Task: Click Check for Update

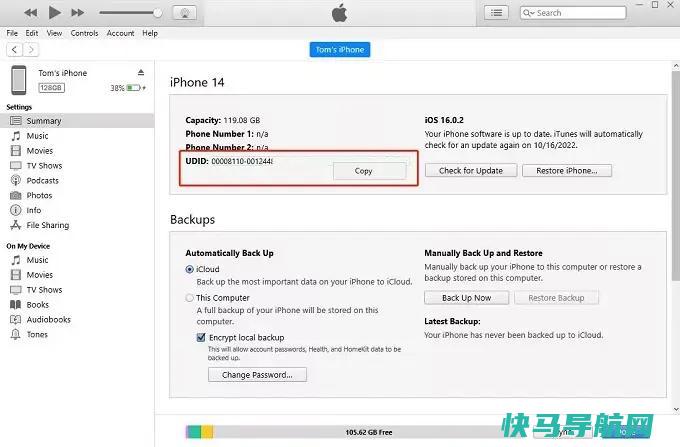Action: click(x=471, y=170)
